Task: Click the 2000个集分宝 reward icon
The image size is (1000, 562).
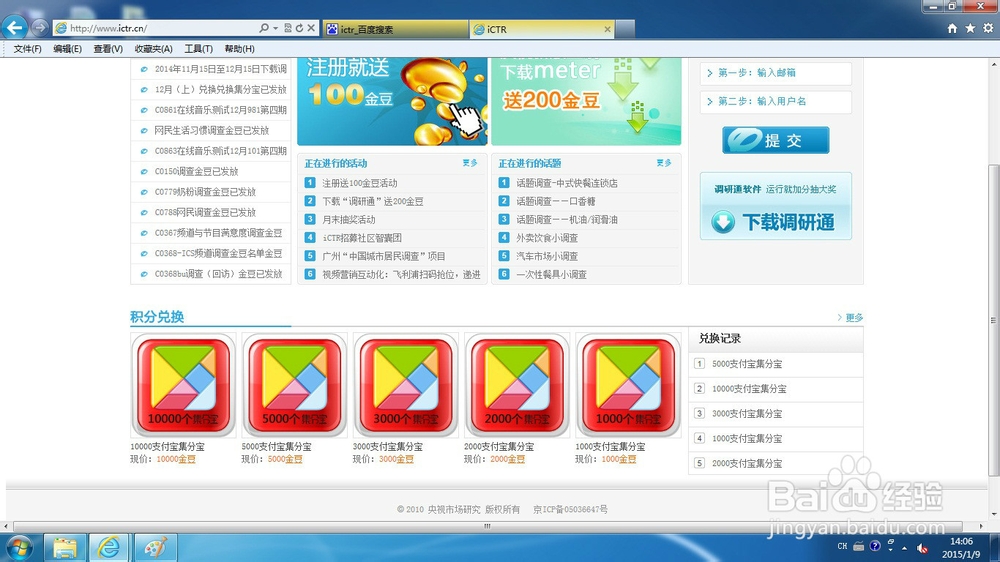Action: [x=517, y=385]
